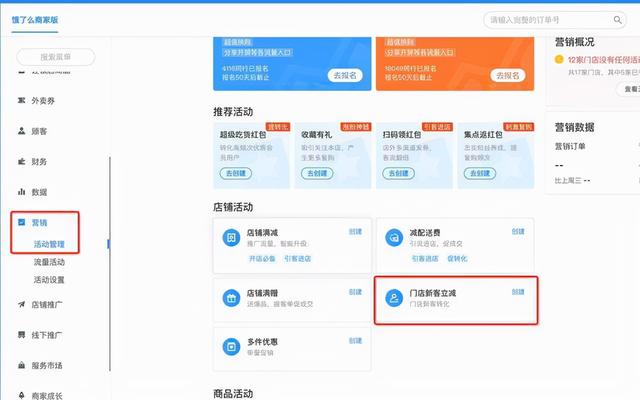Click 去报名 on the blue banner
This screenshot has width=640, height=400.
click(x=345, y=75)
